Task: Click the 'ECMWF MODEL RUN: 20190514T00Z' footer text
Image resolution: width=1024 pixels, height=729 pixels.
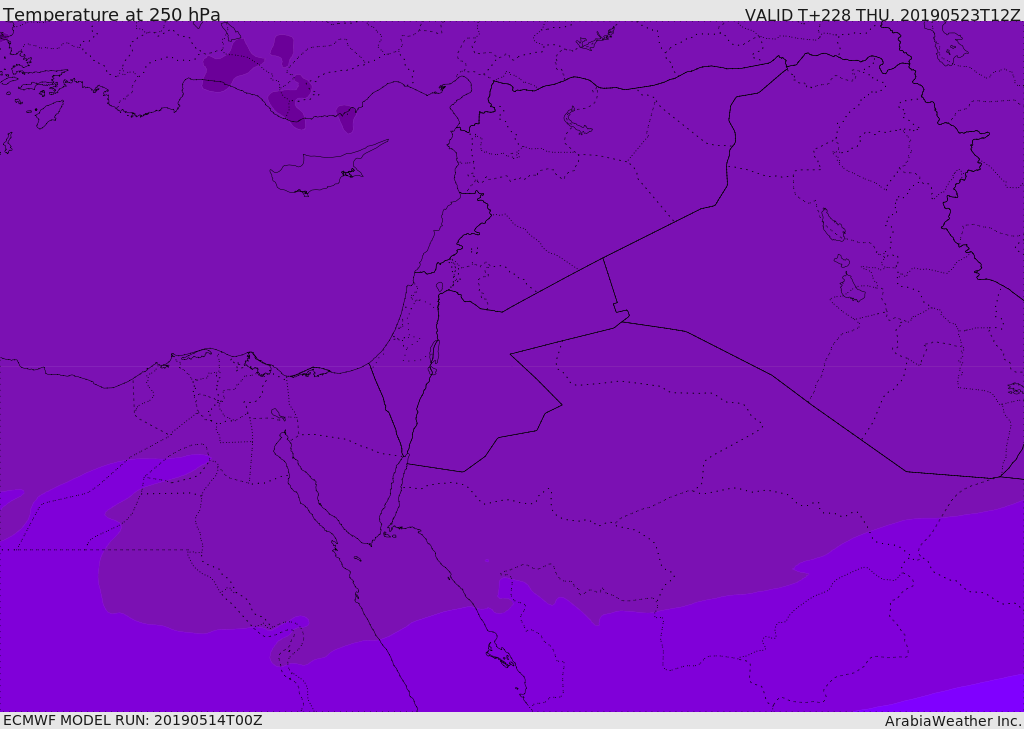Action: tap(133, 720)
